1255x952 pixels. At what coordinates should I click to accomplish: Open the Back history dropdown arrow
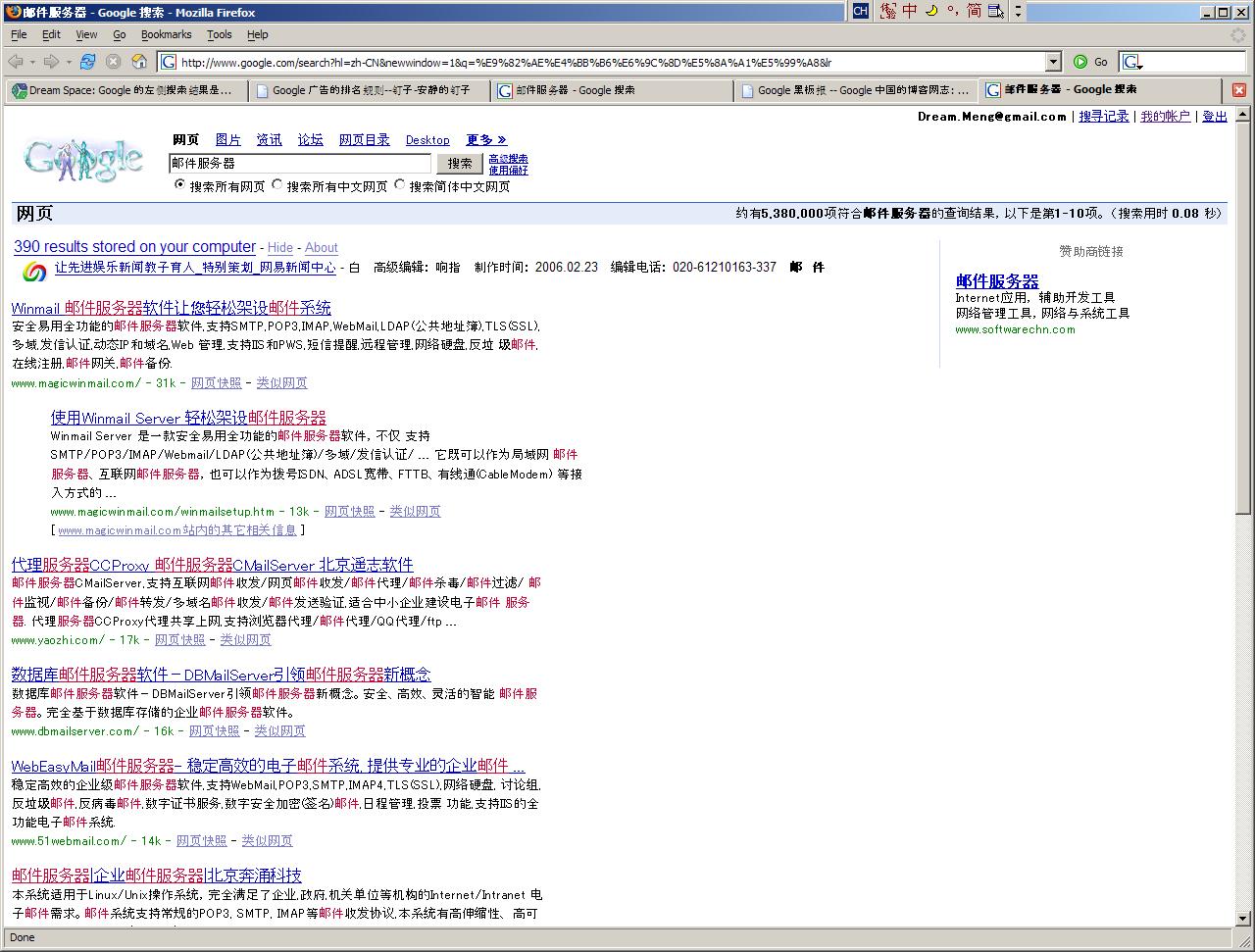(x=31, y=62)
